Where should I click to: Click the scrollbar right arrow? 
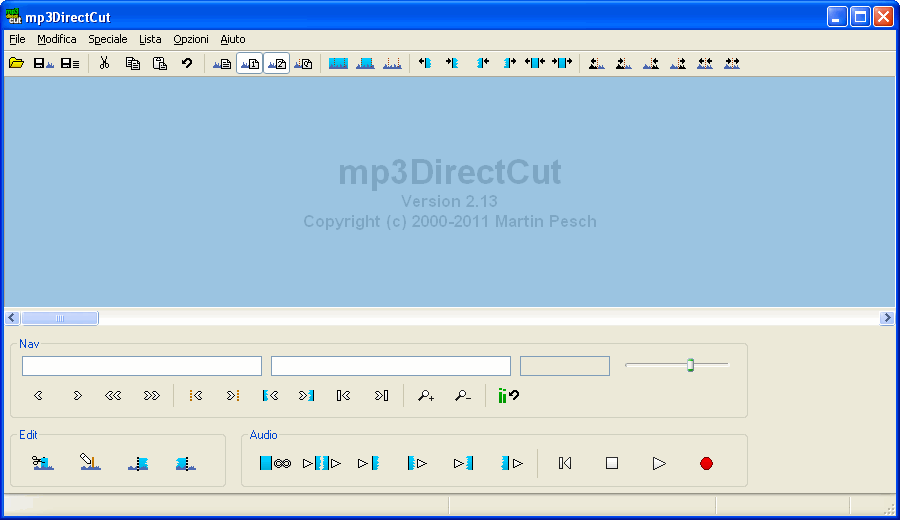coord(887,318)
